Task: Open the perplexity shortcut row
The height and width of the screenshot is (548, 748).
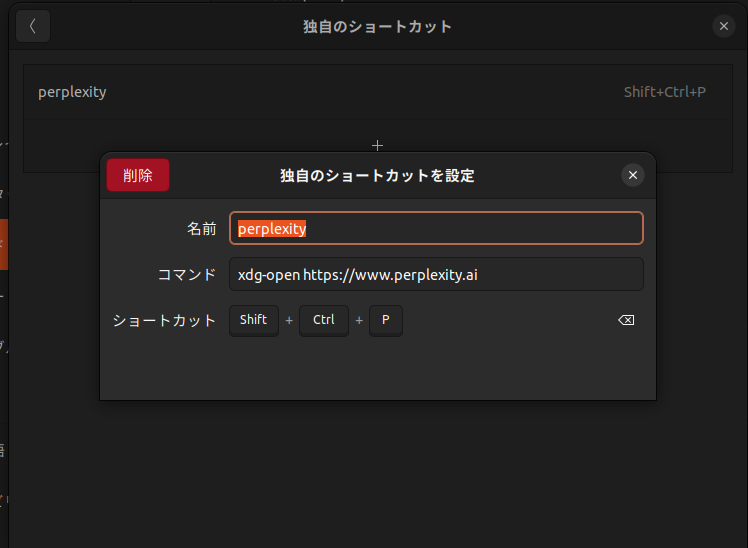Action: (x=378, y=92)
